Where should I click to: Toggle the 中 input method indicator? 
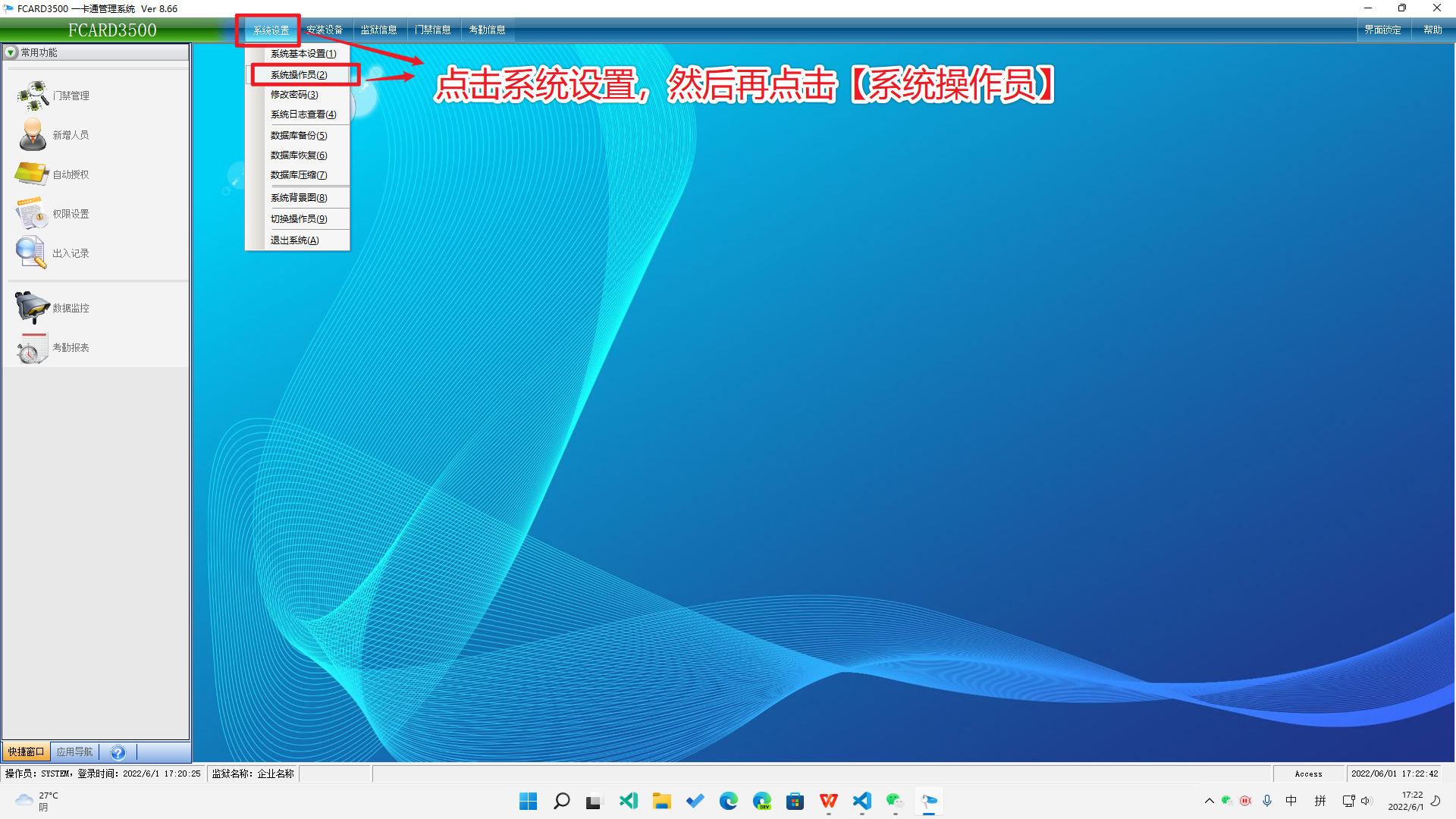(1291, 801)
